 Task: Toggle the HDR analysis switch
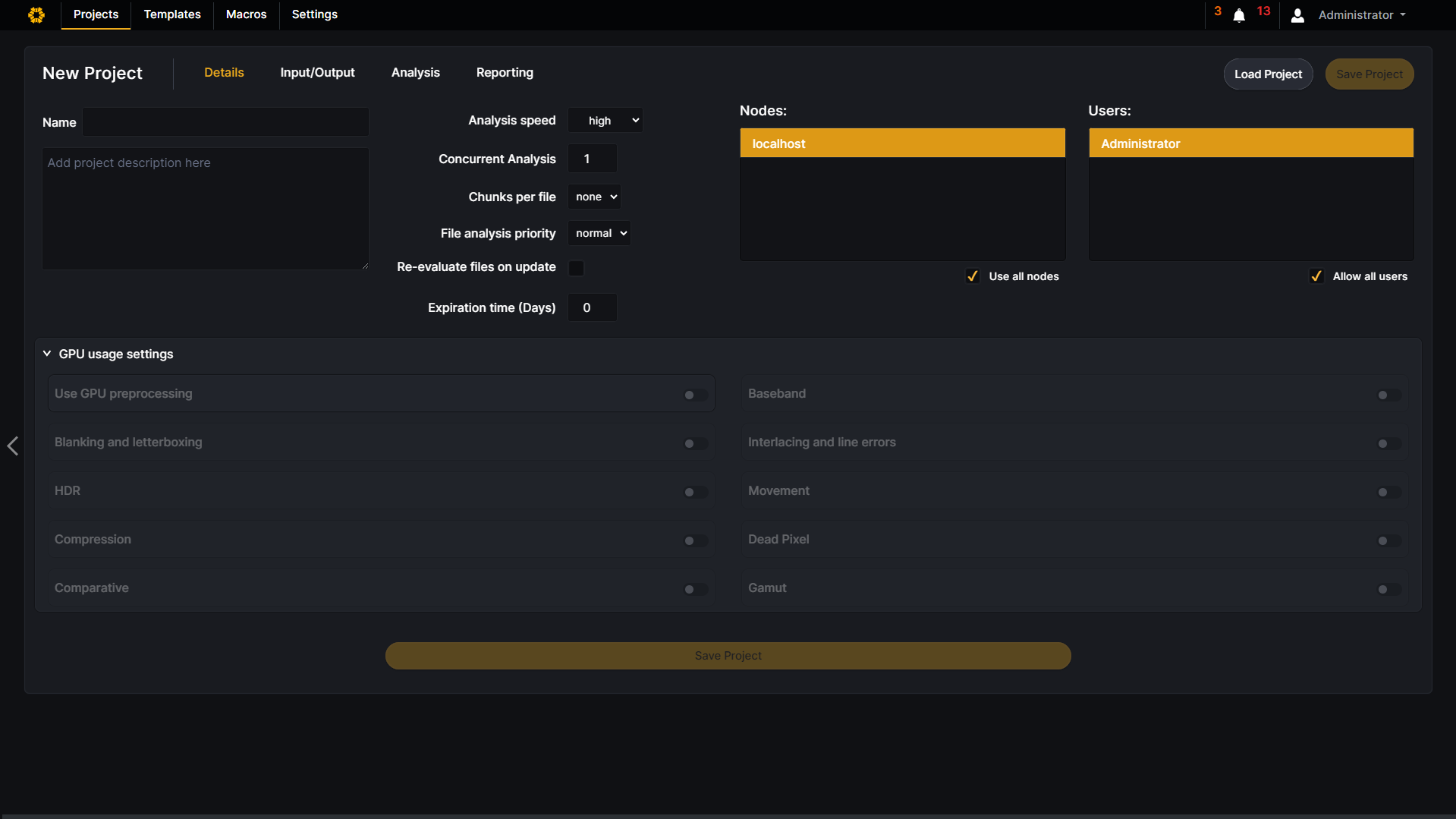[694, 492]
